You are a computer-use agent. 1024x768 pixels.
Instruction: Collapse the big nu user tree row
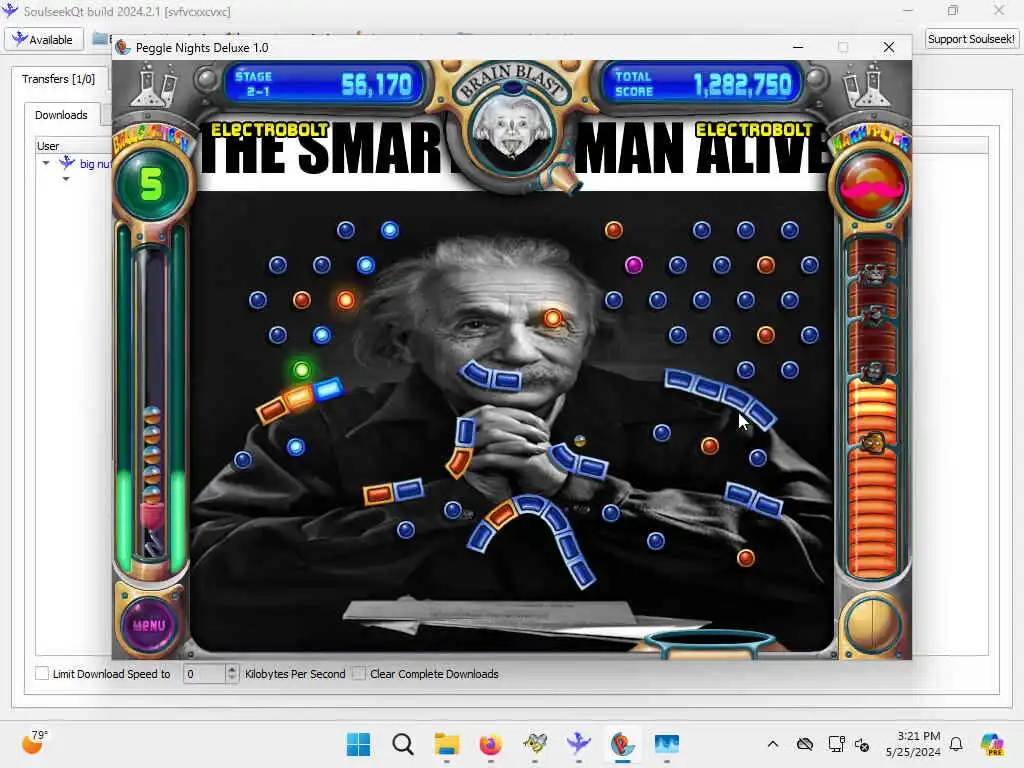[46, 163]
